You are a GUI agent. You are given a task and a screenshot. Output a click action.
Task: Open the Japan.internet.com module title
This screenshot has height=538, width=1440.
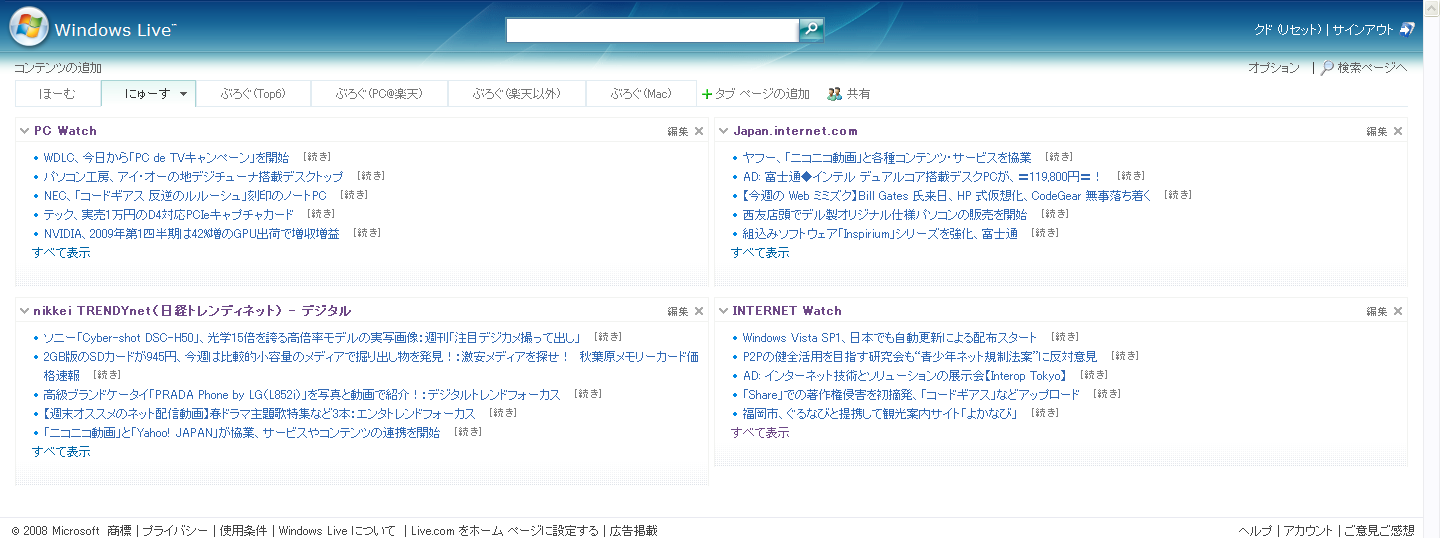point(795,131)
